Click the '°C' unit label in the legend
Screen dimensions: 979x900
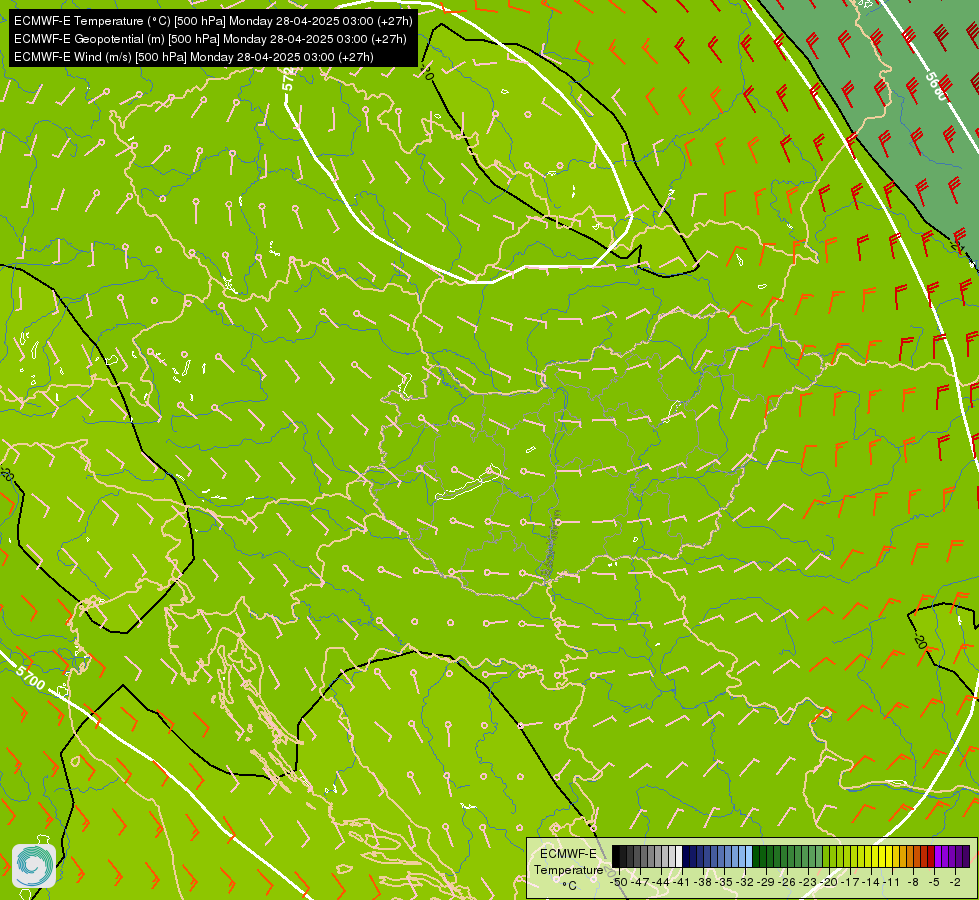(x=569, y=886)
